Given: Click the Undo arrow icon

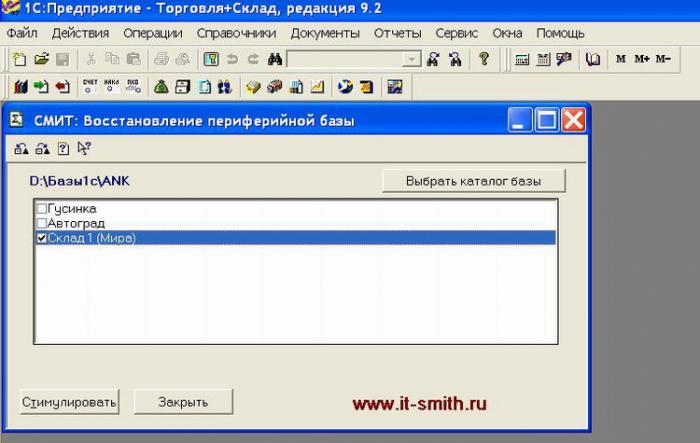Looking at the screenshot, I should (x=232, y=59).
